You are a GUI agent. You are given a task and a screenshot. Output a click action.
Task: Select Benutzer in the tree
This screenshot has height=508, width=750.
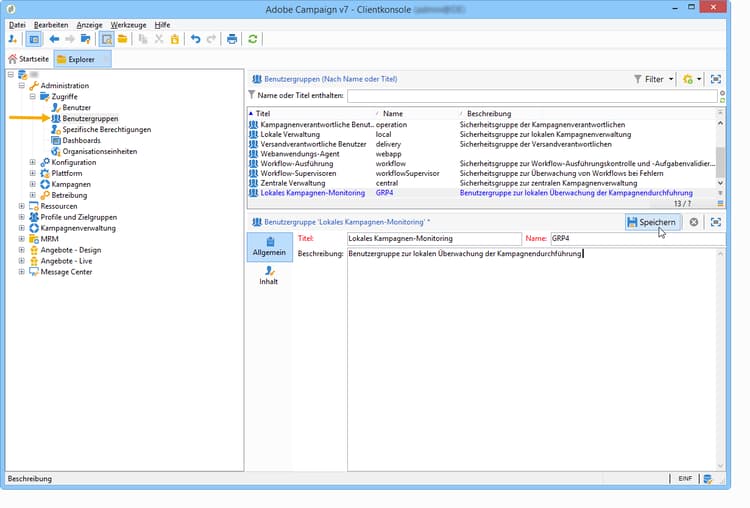pos(77,108)
